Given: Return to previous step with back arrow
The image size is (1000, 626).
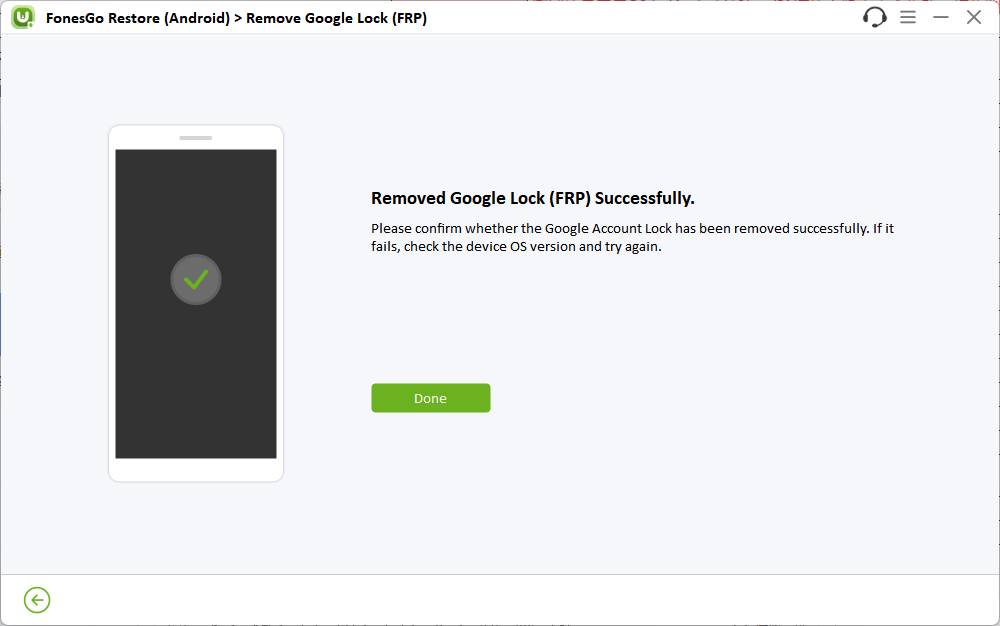Looking at the screenshot, I should coord(37,600).
